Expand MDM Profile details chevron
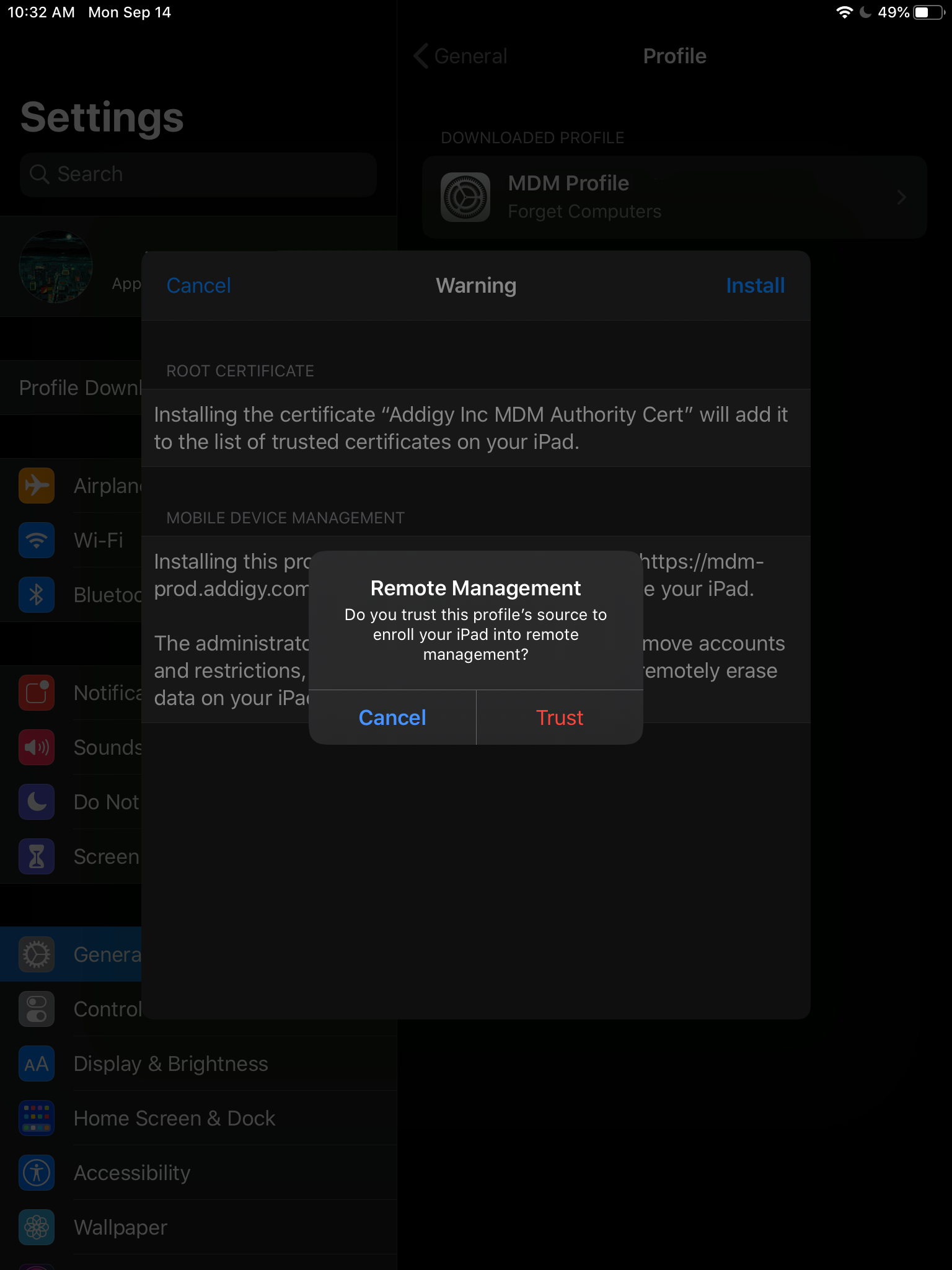The width and height of the screenshot is (952, 1270). (902, 197)
